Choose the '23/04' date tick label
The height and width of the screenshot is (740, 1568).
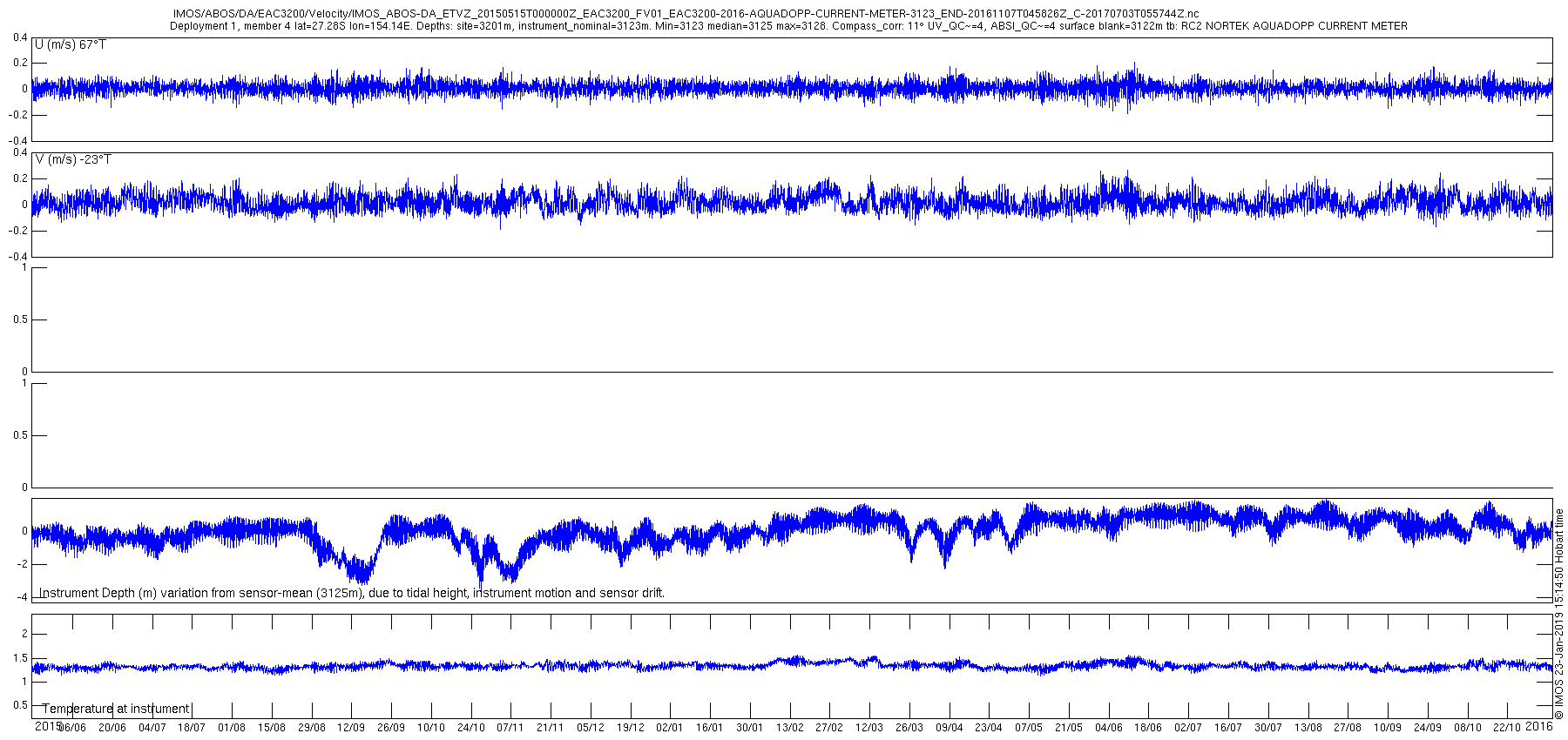989,728
